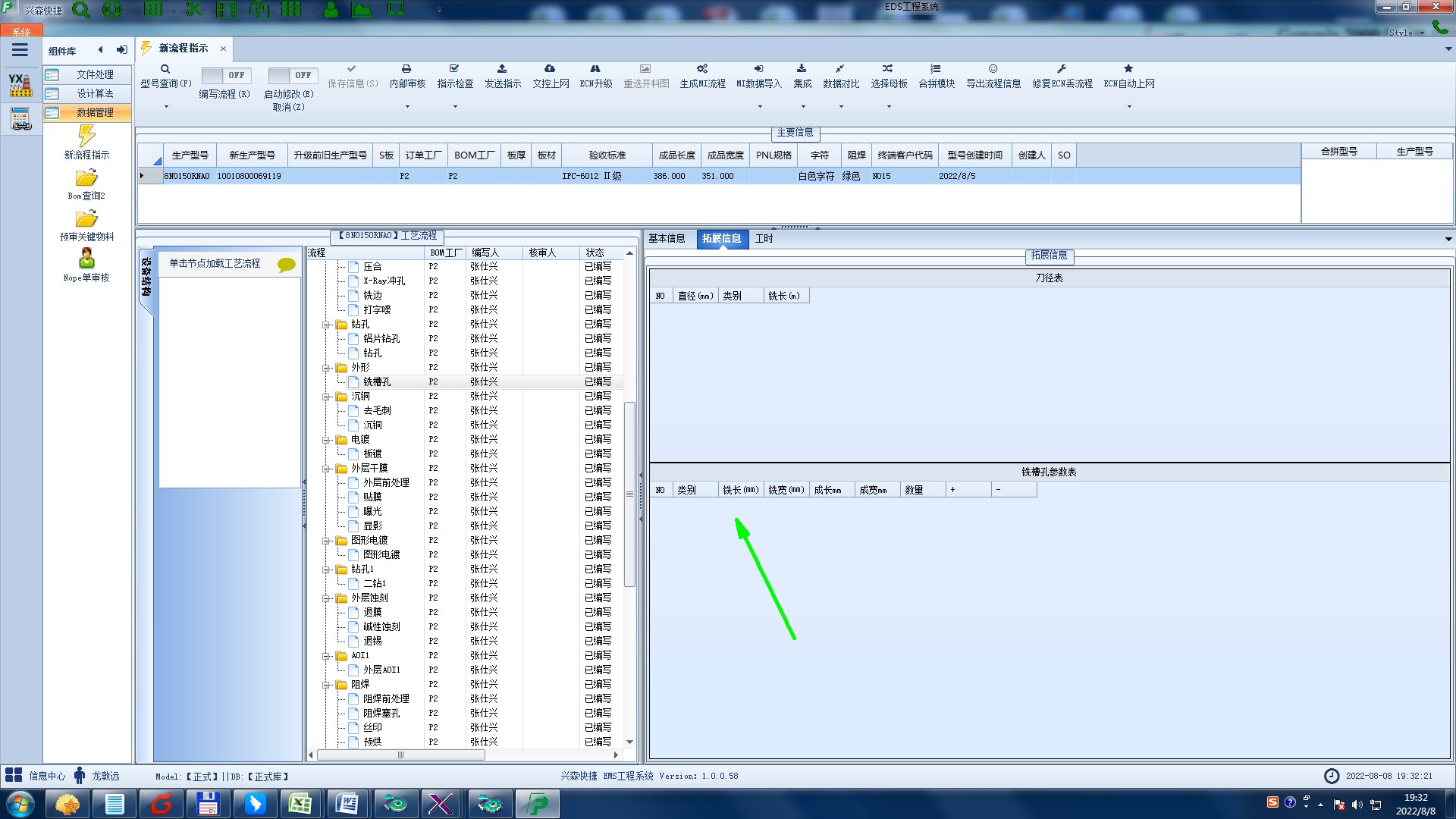Switch to the 基本信息 tab
Image resolution: width=1456 pixels, height=819 pixels.
click(667, 238)
